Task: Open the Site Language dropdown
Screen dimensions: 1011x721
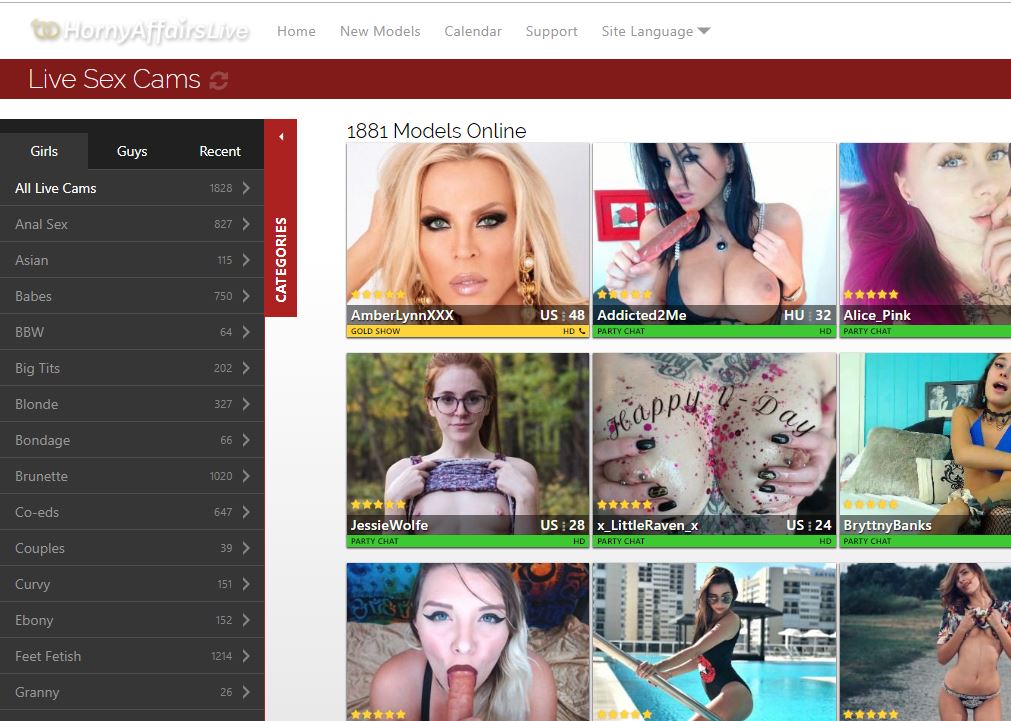Action: 656,31
